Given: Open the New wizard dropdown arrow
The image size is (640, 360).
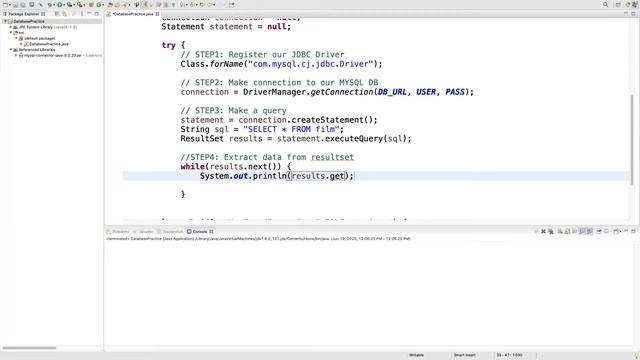Looking at the screenshot, I should tap(10, 5).
